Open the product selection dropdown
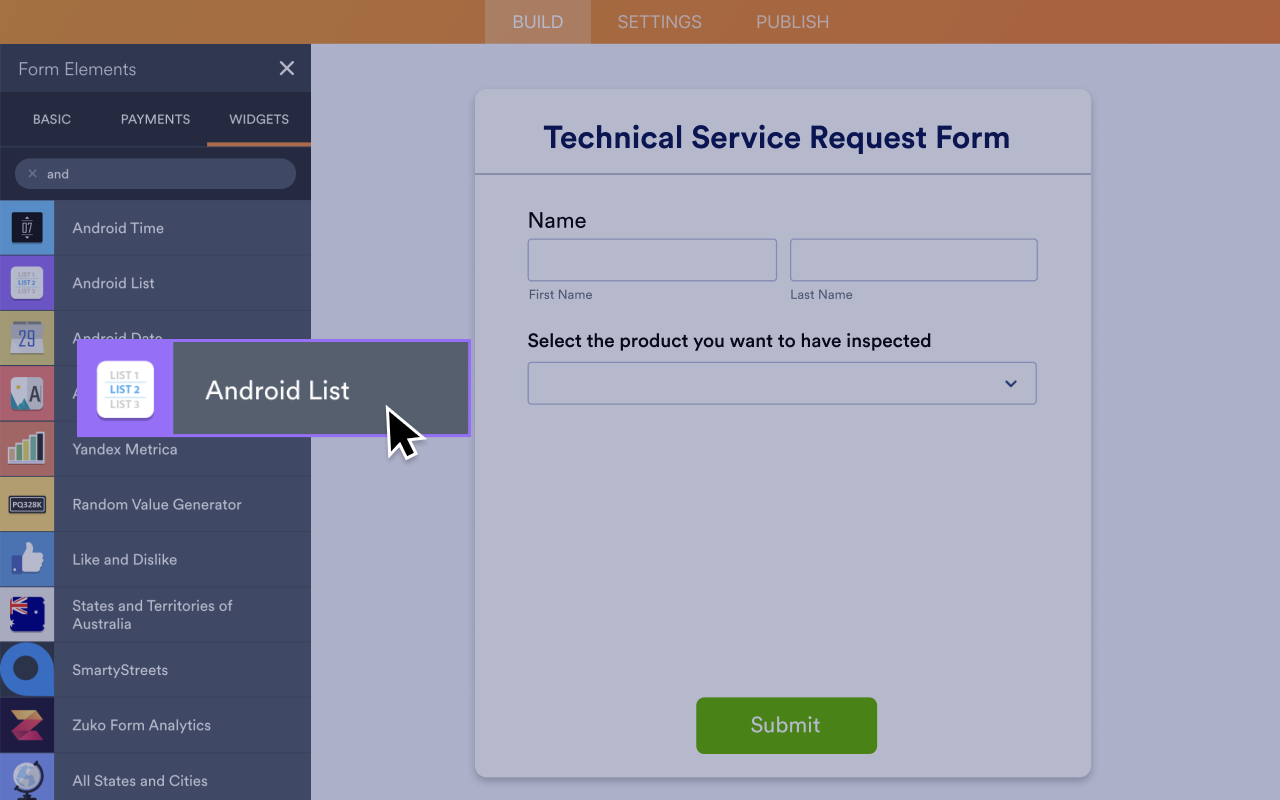Screen dimensions: 1280x800 click(x=781, y=384)
